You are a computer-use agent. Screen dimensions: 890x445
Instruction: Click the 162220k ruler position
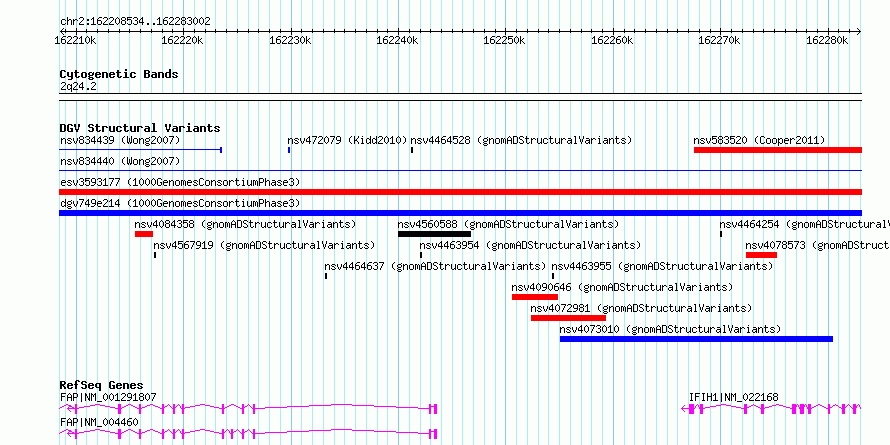pos(183,40)
